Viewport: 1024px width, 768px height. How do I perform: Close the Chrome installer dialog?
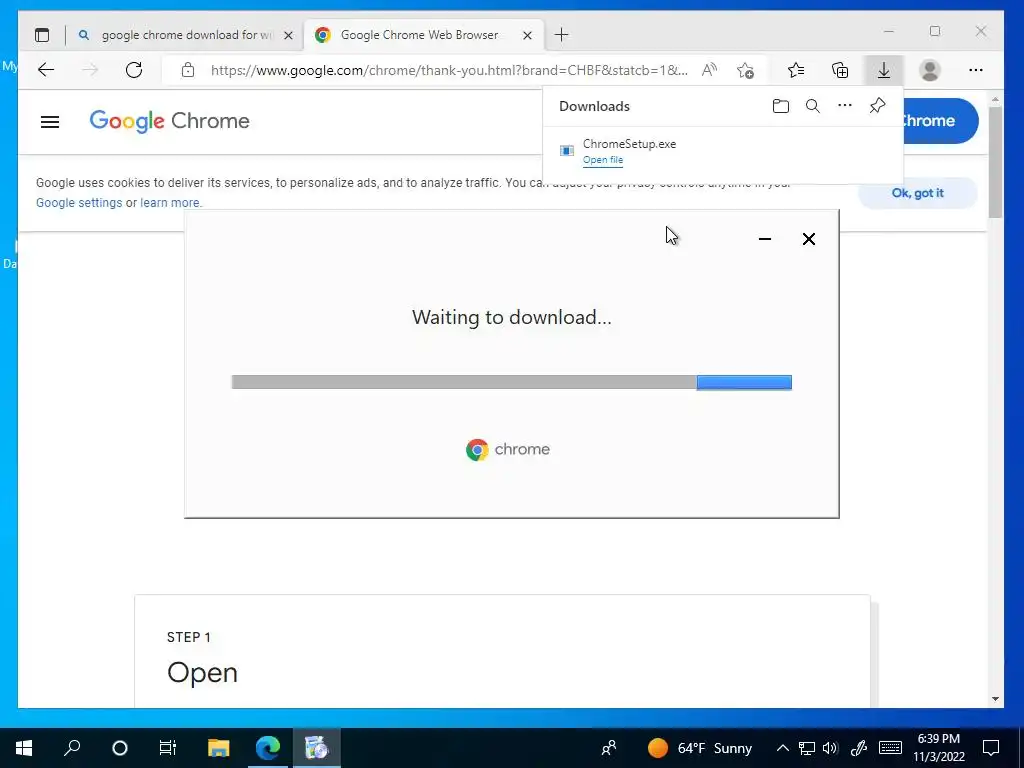tap(808, 239)
